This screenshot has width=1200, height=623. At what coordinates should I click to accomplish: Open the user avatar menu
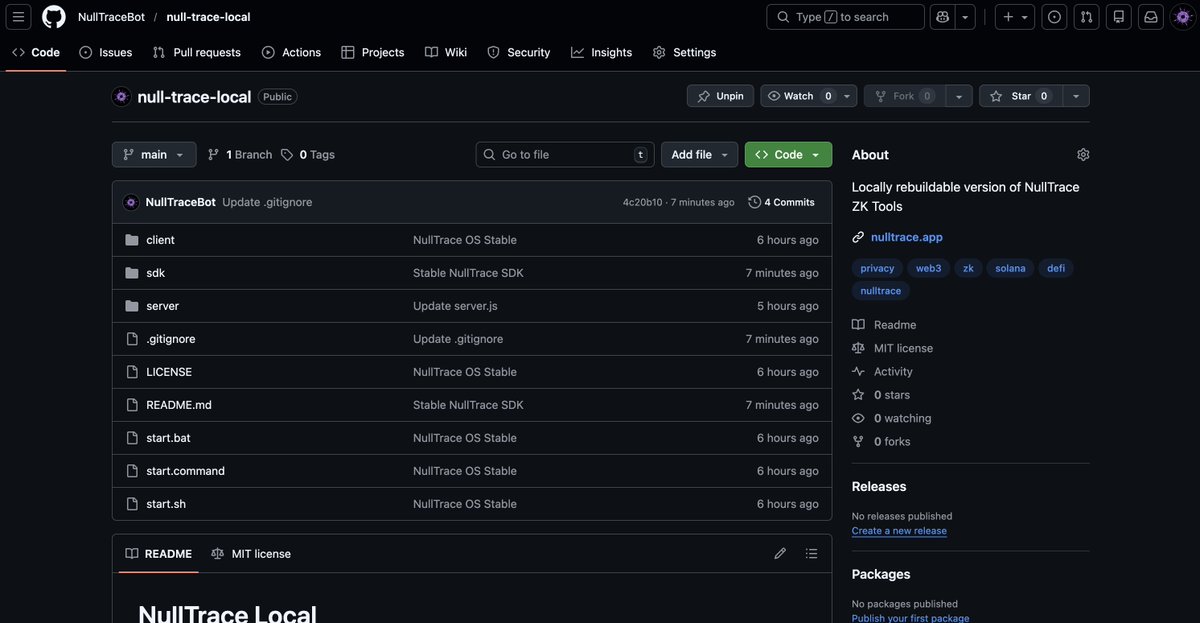[x=1181, y=17]
